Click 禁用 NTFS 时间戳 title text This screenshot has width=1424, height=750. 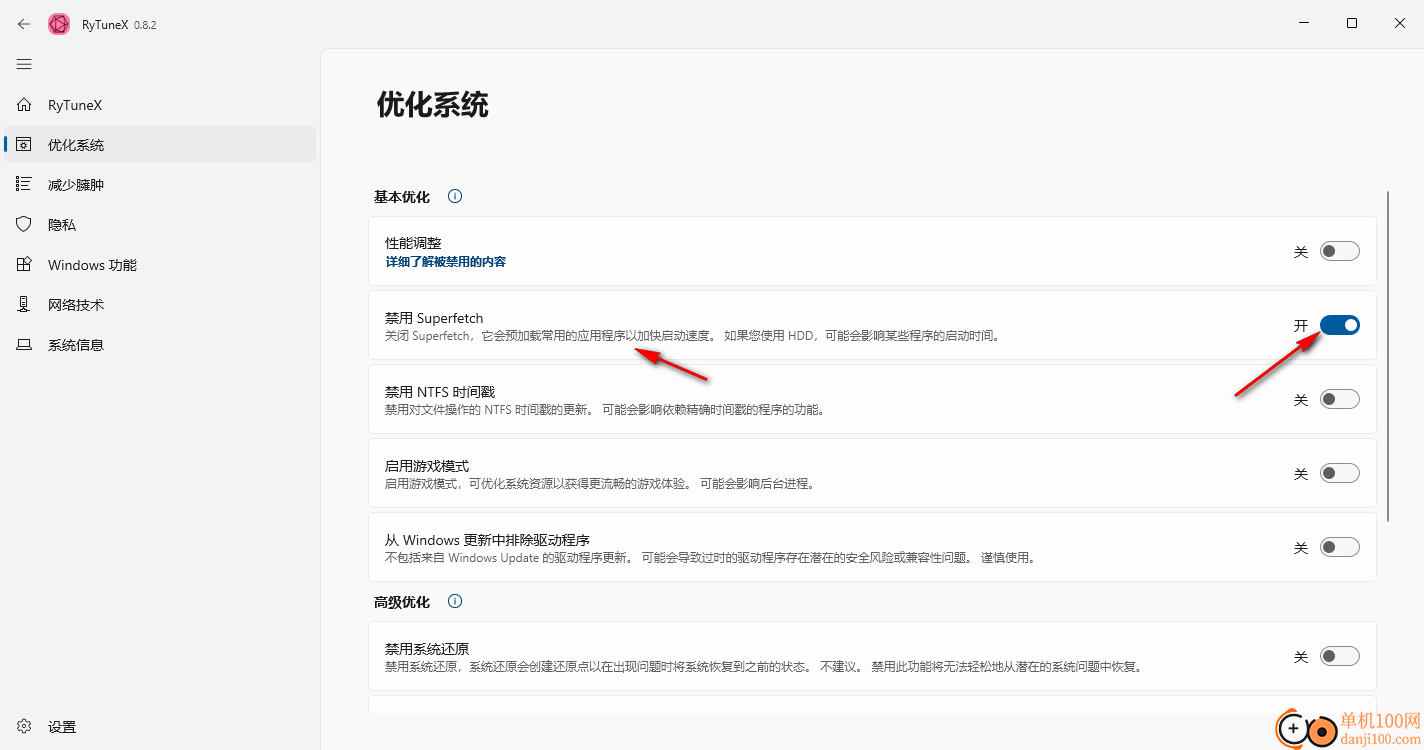[x=440, y=392]
